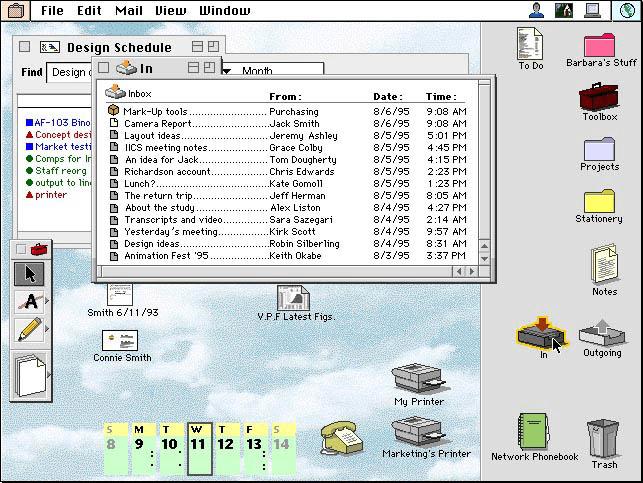Viewport: 643px width, 483px height.
Task: Open the Notes icon
Action: tap(604, 263)
